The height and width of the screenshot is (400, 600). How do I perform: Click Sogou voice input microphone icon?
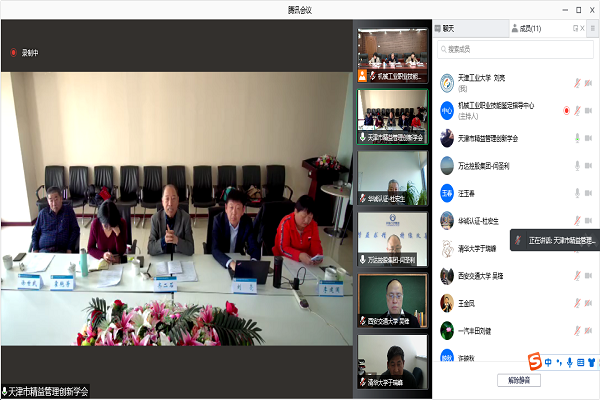569,362
